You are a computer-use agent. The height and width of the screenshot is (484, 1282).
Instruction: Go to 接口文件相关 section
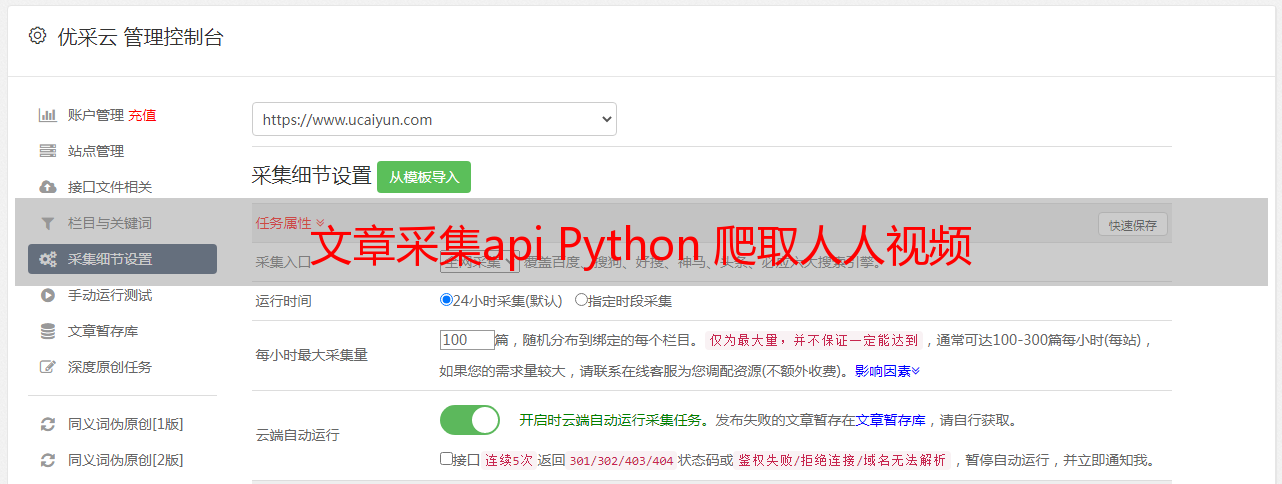tap(110, 187)
